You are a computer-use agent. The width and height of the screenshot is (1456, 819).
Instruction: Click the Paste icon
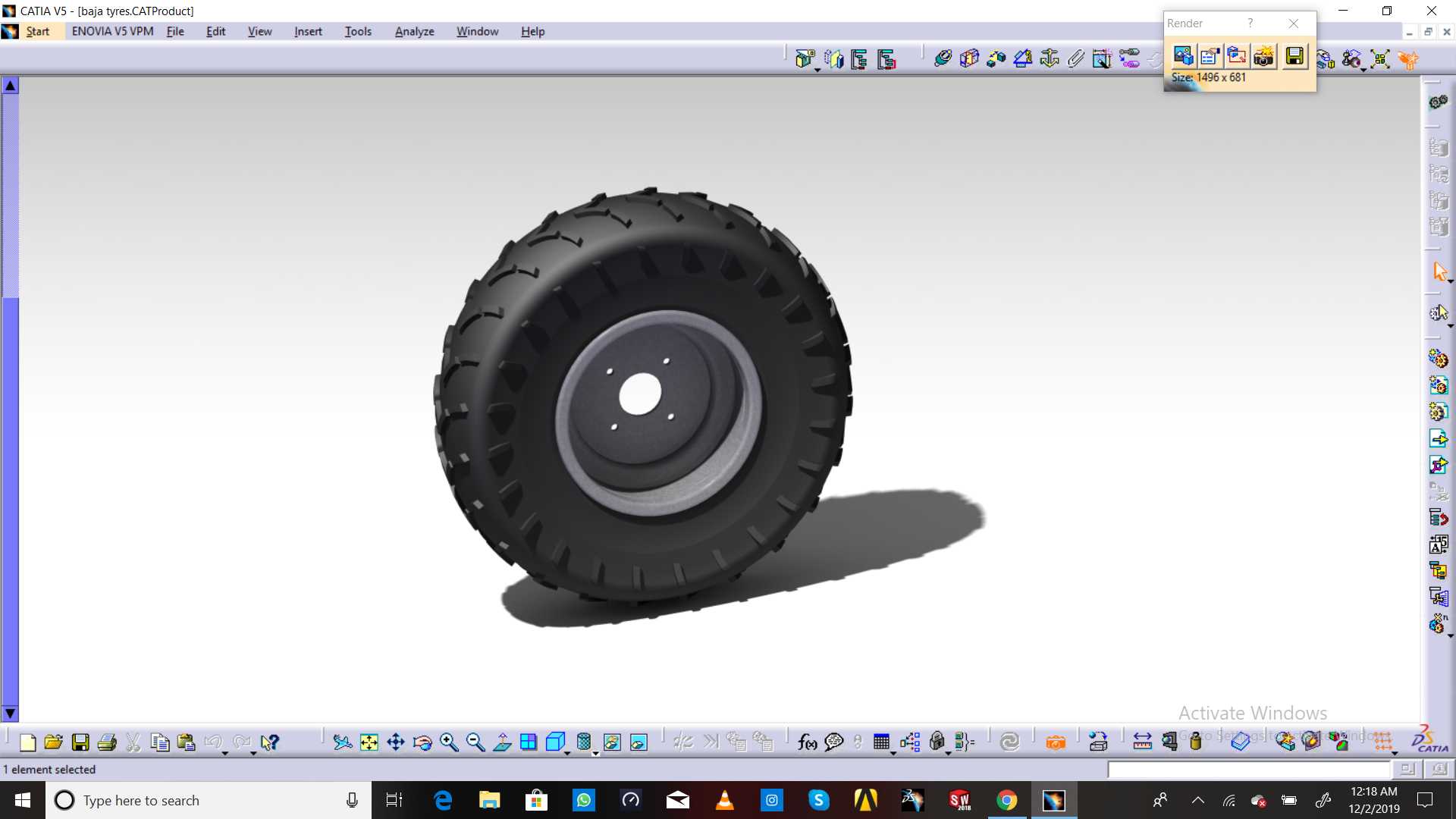pyautogui.click(x=187, y=742)
